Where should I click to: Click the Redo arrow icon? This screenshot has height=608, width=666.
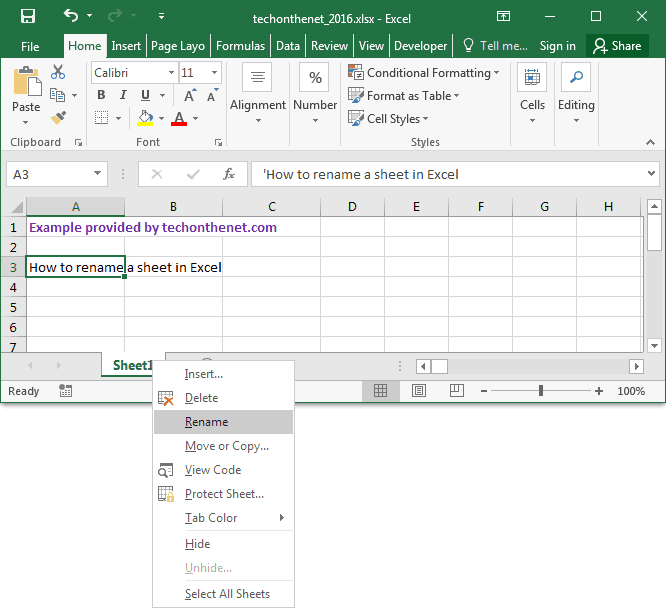115,16
